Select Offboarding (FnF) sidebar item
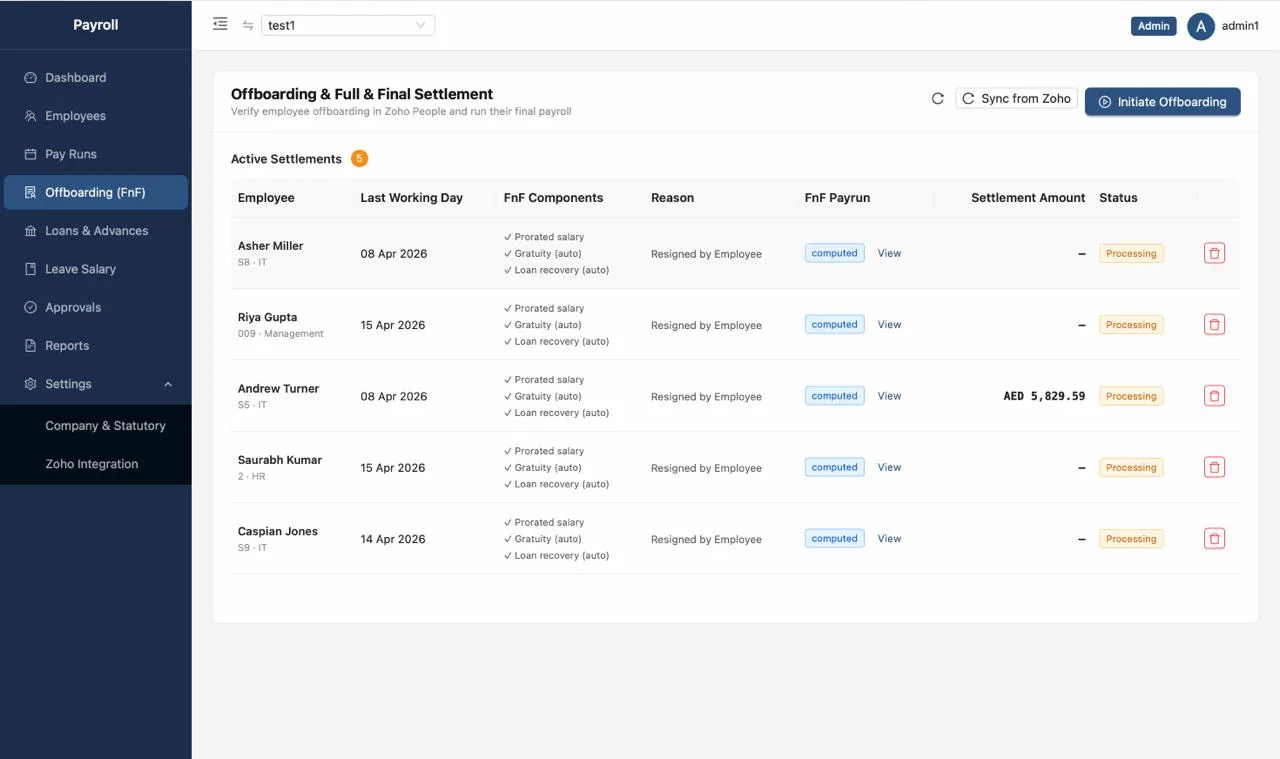1280x759 pixels. [96, 192]
